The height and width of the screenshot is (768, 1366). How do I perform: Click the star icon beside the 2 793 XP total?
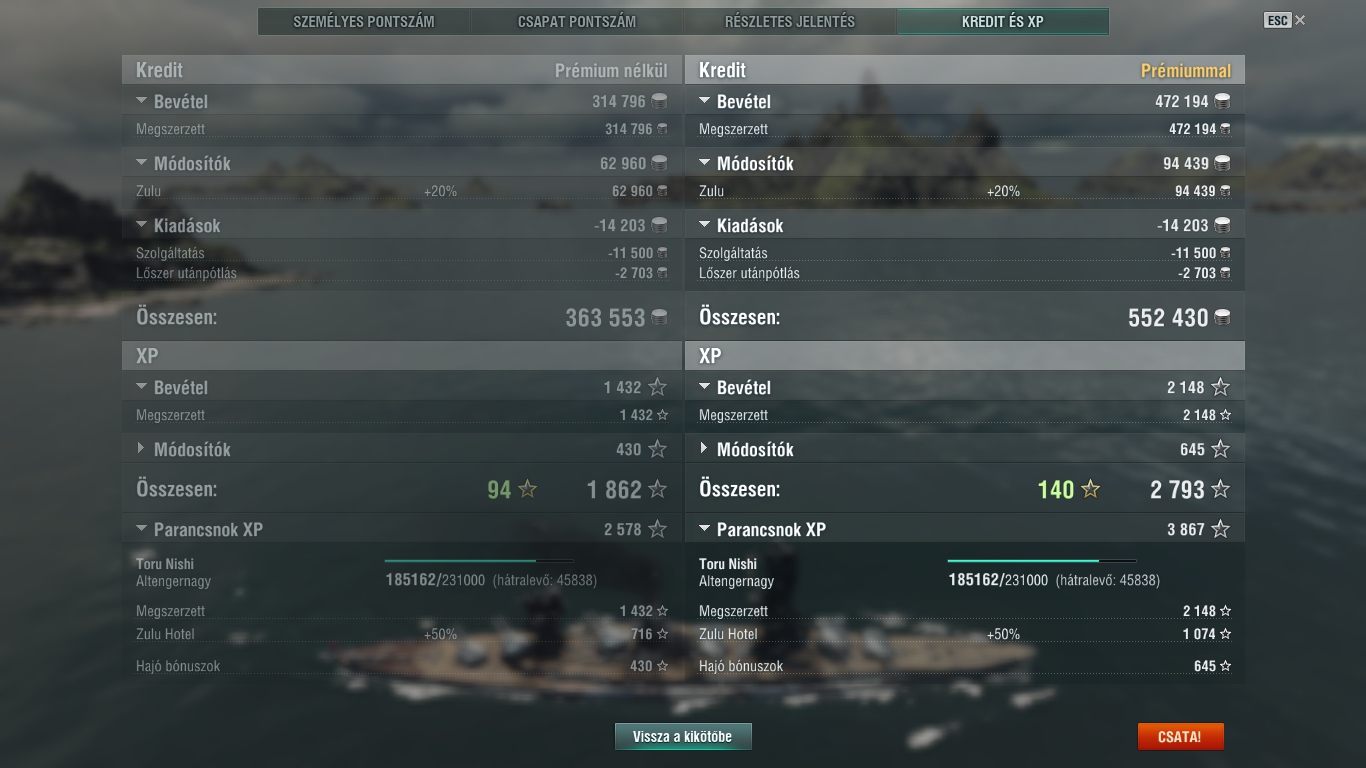pyautogui.click(x=1220, y=489)
